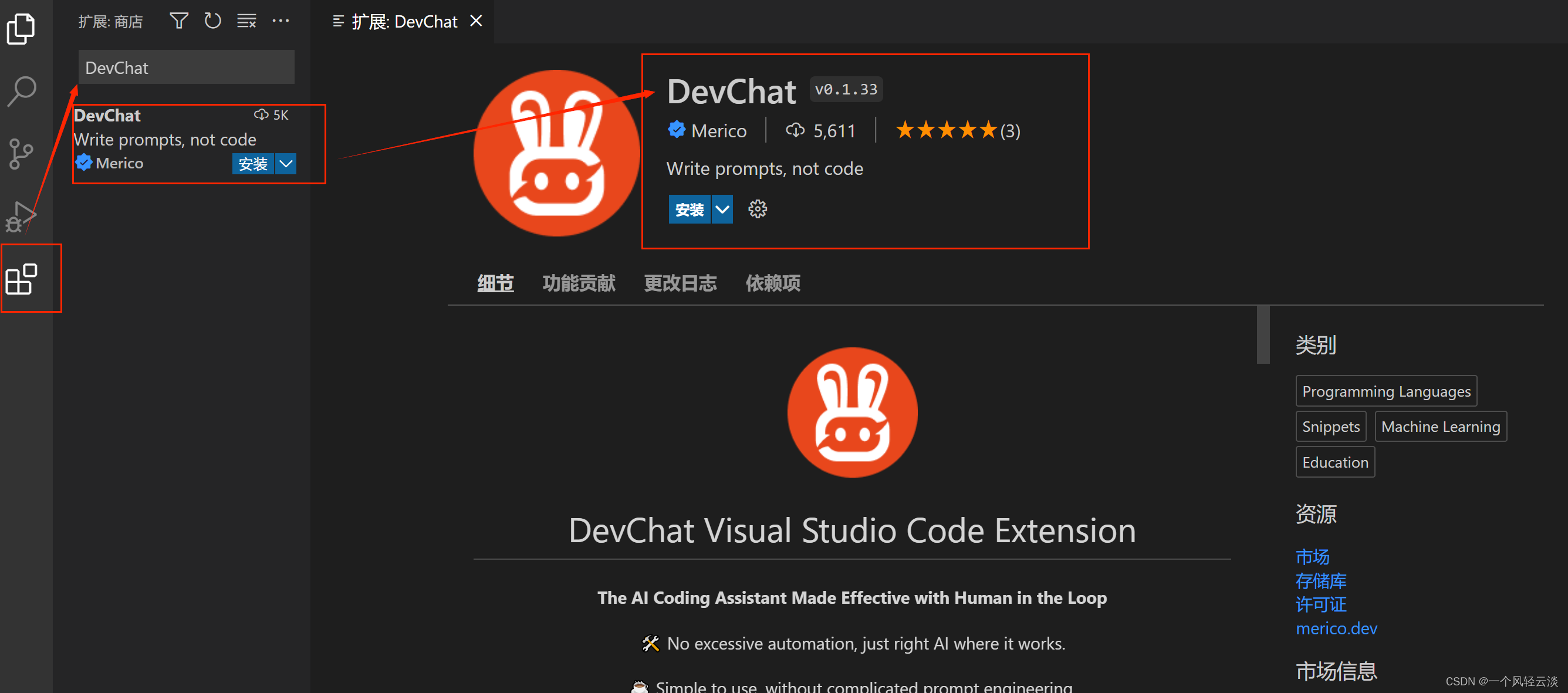Image resolution: width=1568 pixels, height=693 pixels.
Task: Install DevChat using the 安装 button
Action: [x=689, y=209]
